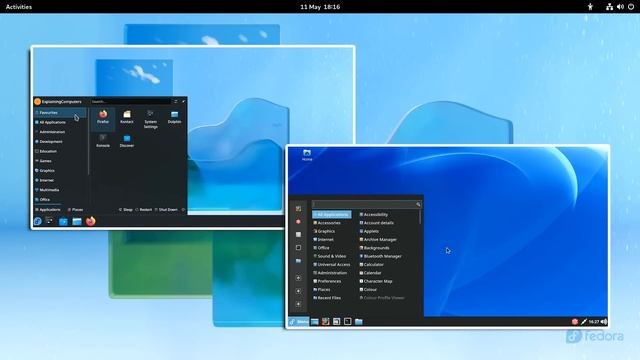Select All Applications in Cinnamon menu

point(332,215)
